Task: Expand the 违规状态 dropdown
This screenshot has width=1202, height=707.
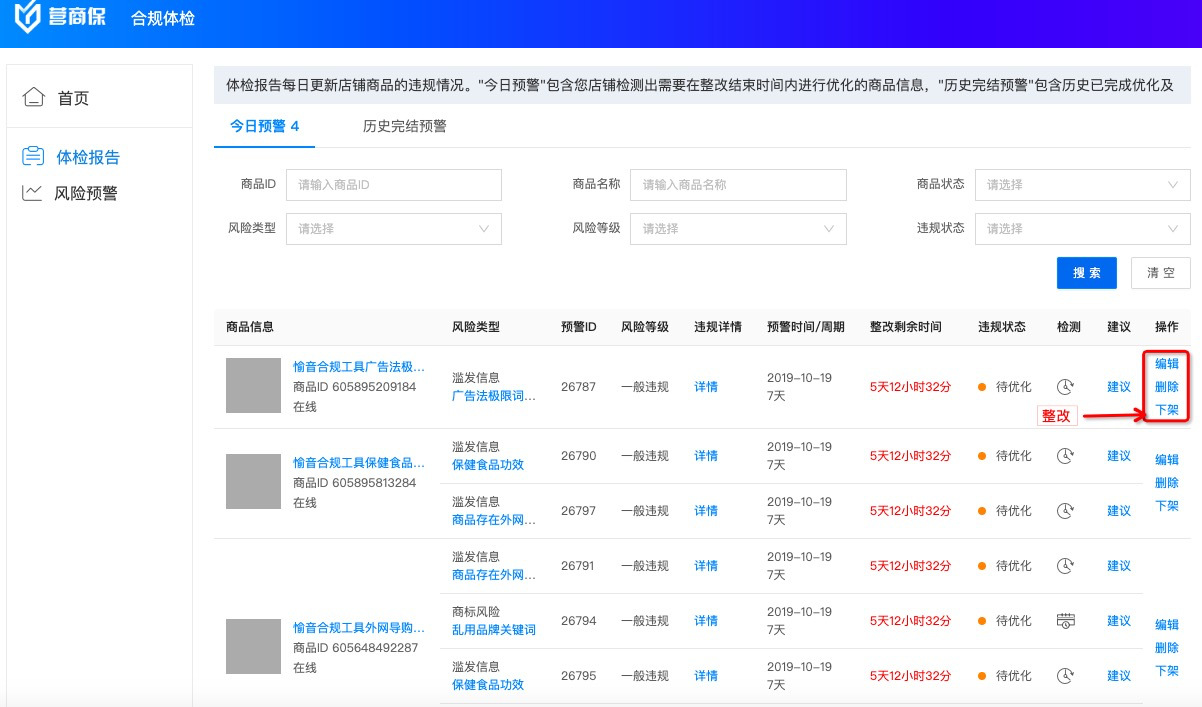Action: pos(1082,229)
